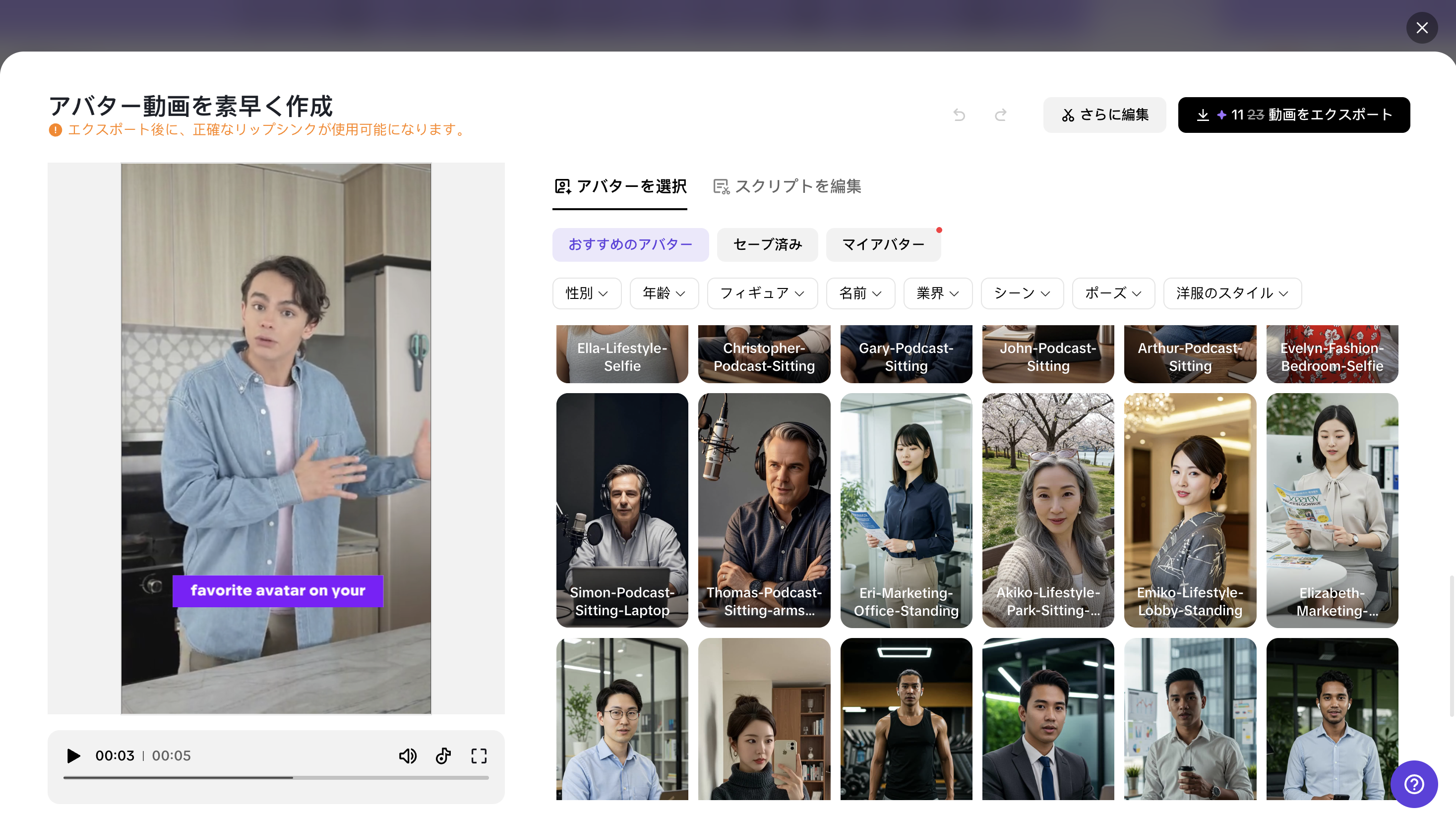Screen dimensions: 1456x813
Task: Select Emiko-Lifestyle-Lobby-Standing avatar
Action: 1190,510
